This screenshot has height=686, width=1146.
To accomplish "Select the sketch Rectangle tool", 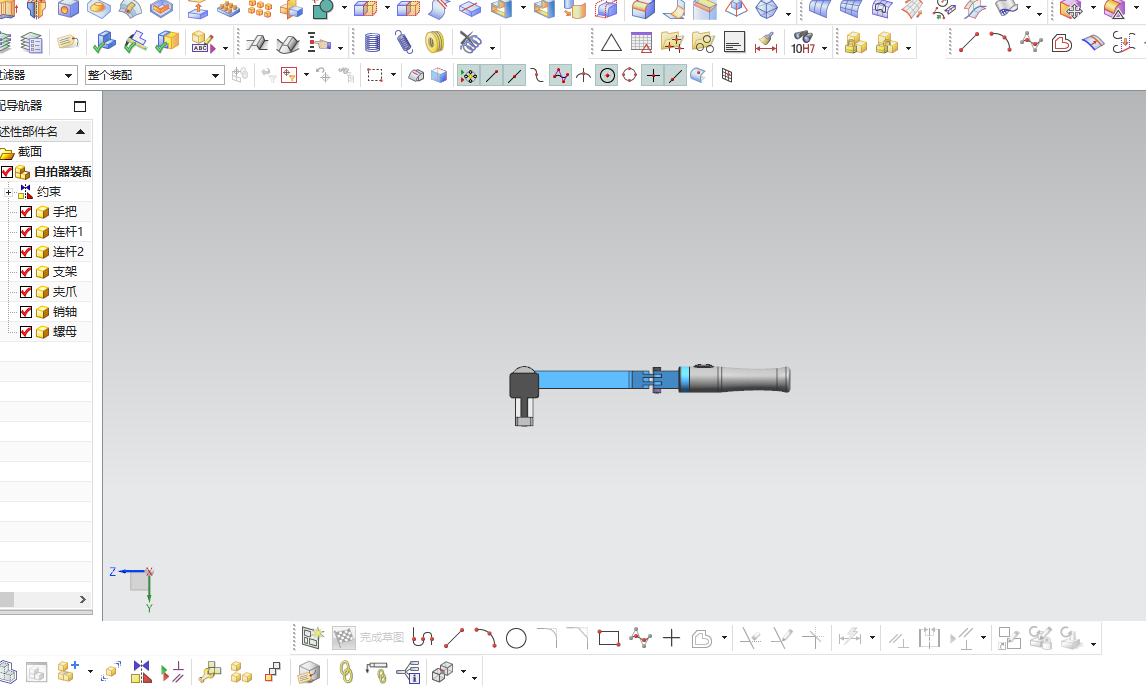I will [609, 639].
